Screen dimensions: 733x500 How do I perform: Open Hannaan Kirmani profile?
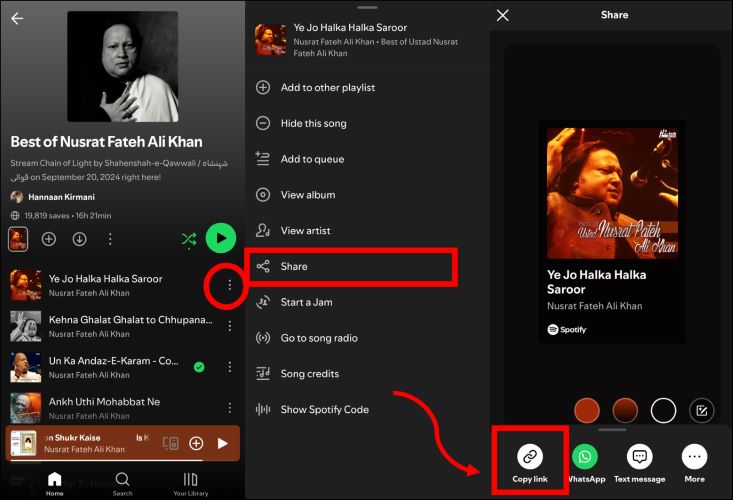click(53, 197)
